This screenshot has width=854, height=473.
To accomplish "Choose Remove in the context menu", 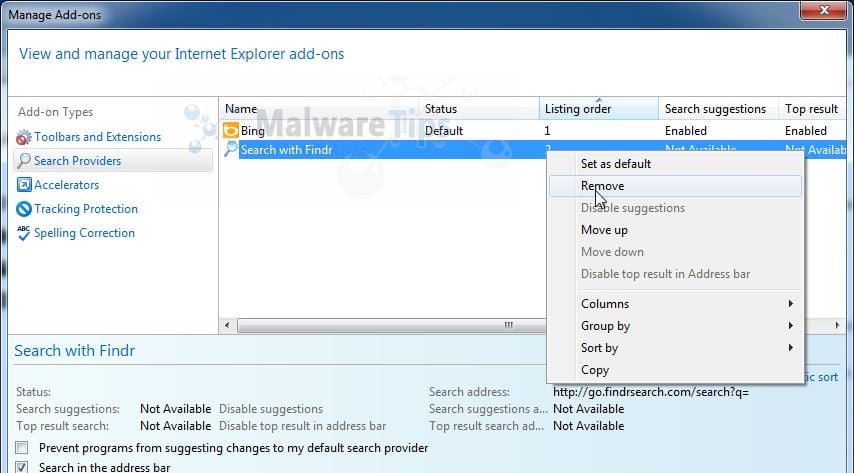I will click(675, 186).
